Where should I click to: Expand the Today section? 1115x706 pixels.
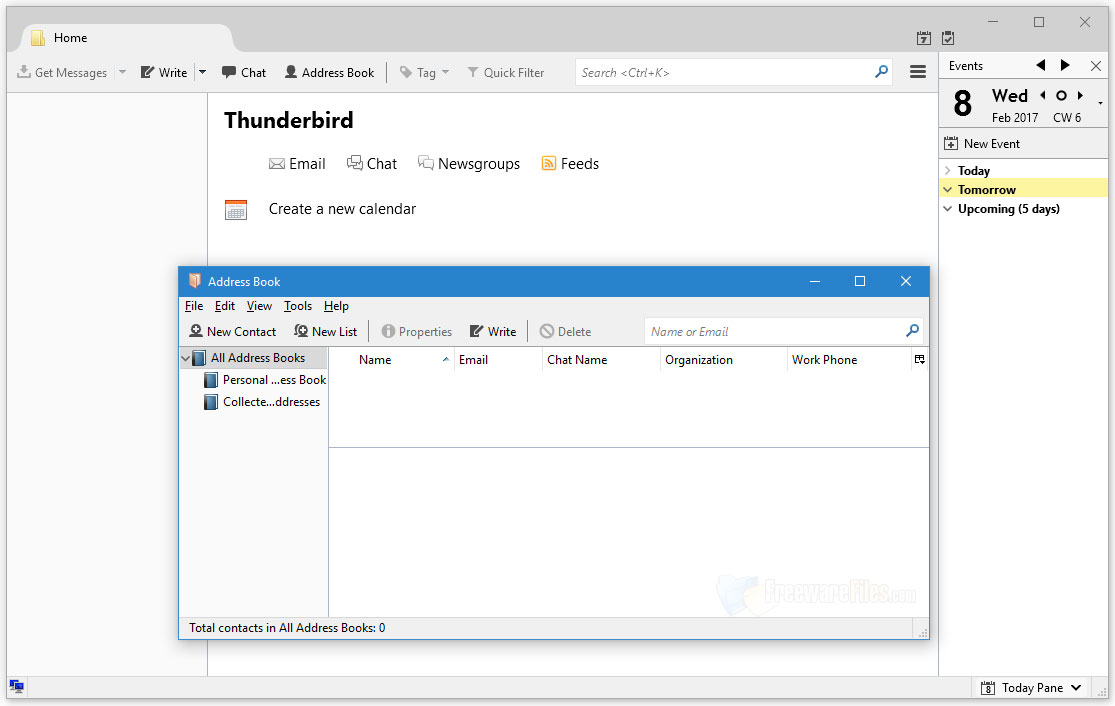click(x=948, y=171)
